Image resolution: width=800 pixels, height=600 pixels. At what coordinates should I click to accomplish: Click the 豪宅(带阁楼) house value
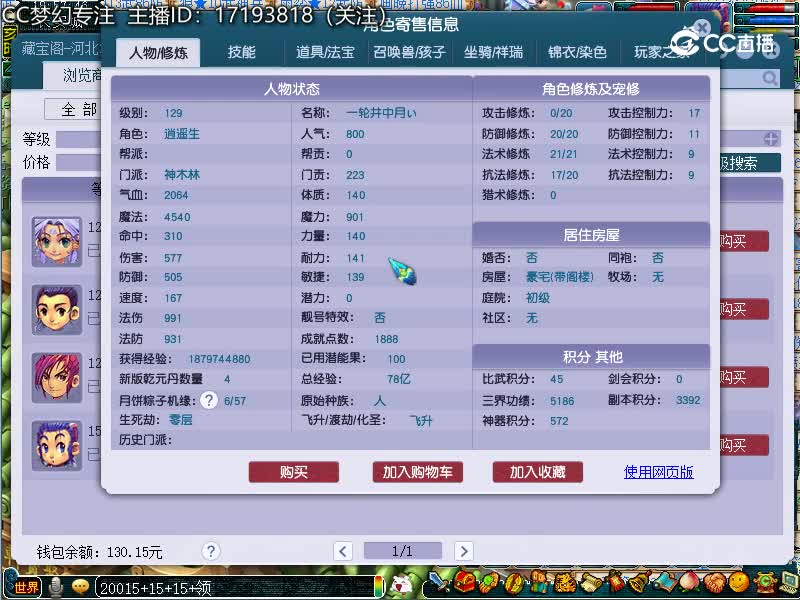(x=560, y=277)
